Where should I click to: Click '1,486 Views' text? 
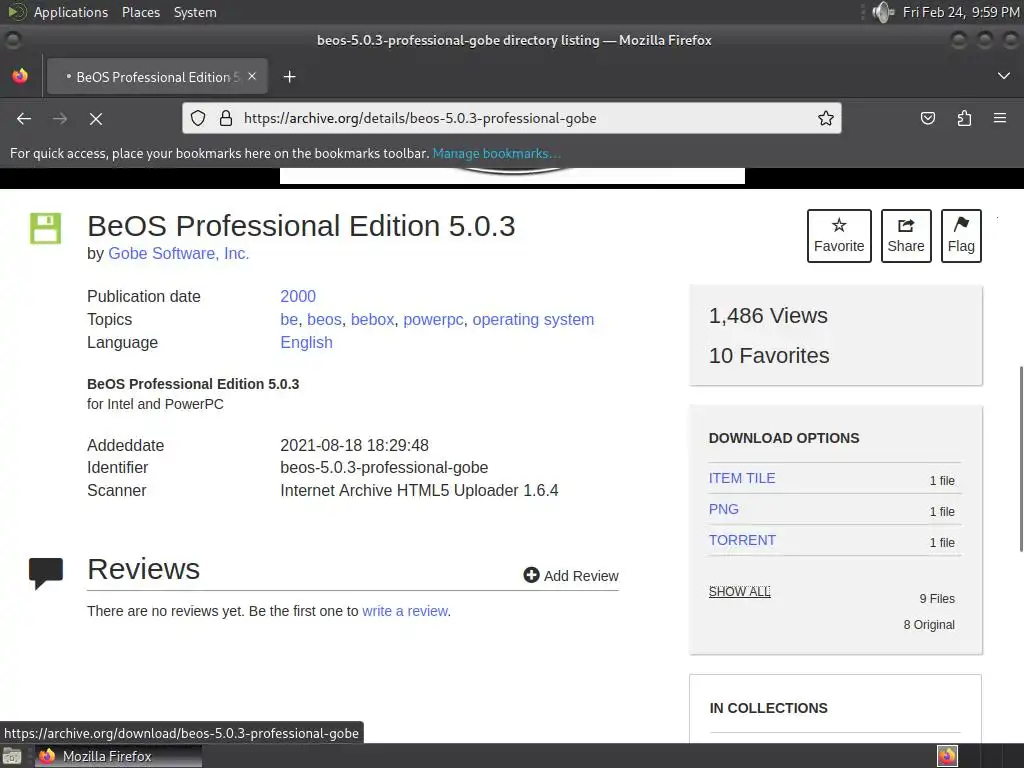[x=768, y=315]
